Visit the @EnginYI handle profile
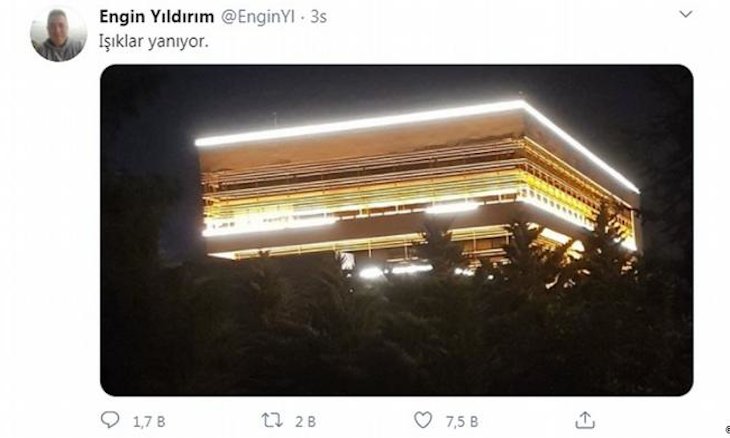 257,17
